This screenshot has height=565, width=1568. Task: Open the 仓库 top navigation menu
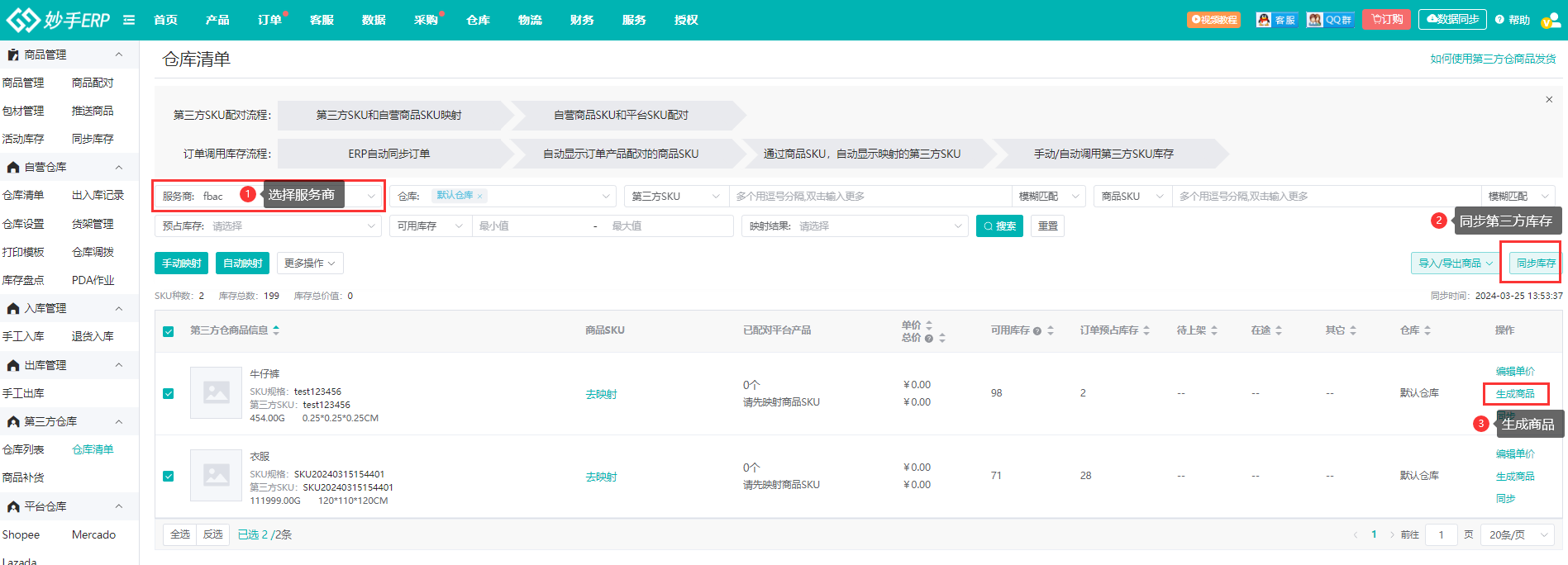(478, 20)
